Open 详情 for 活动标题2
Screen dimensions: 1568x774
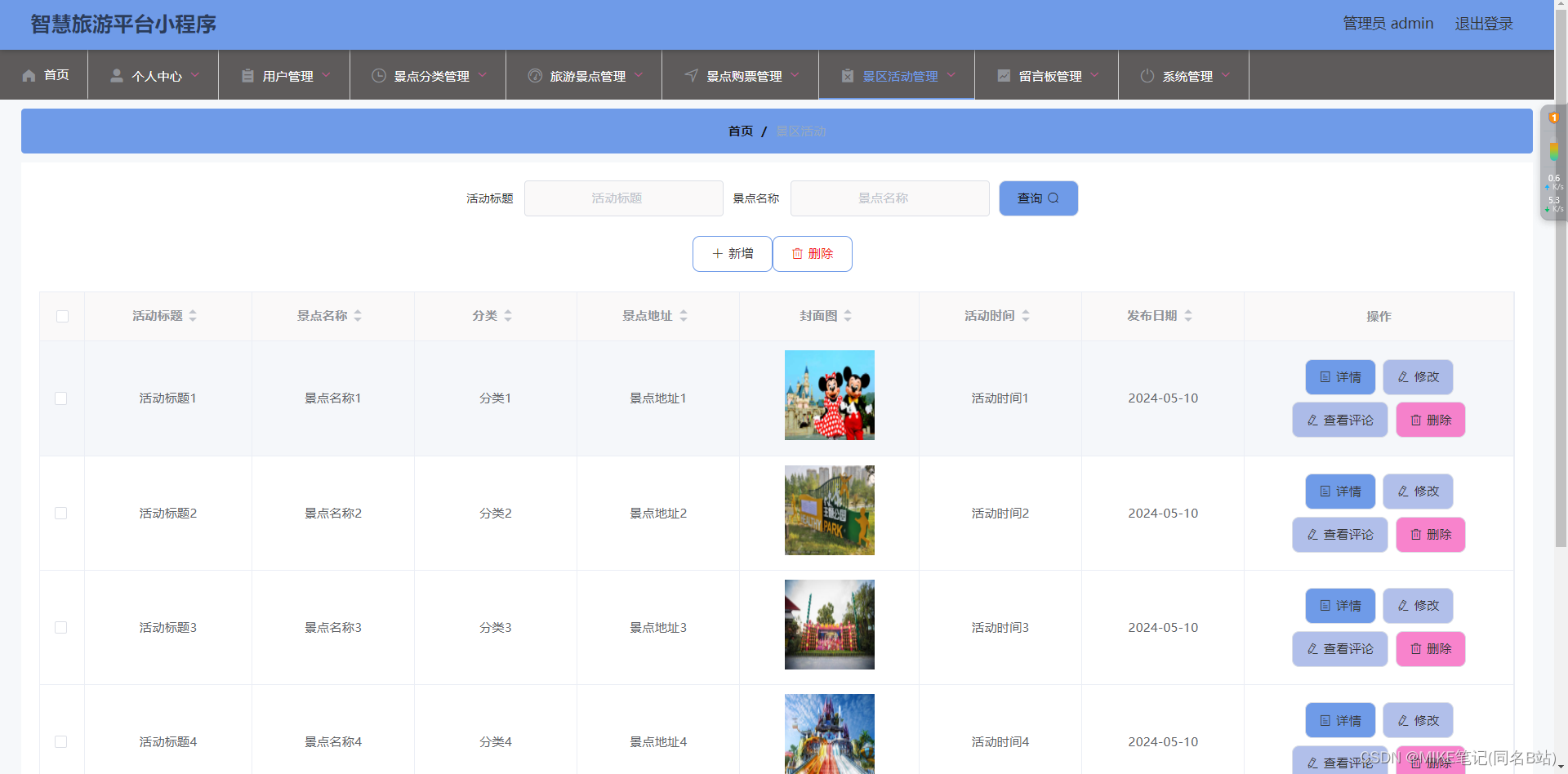[x=1340, y=492]
